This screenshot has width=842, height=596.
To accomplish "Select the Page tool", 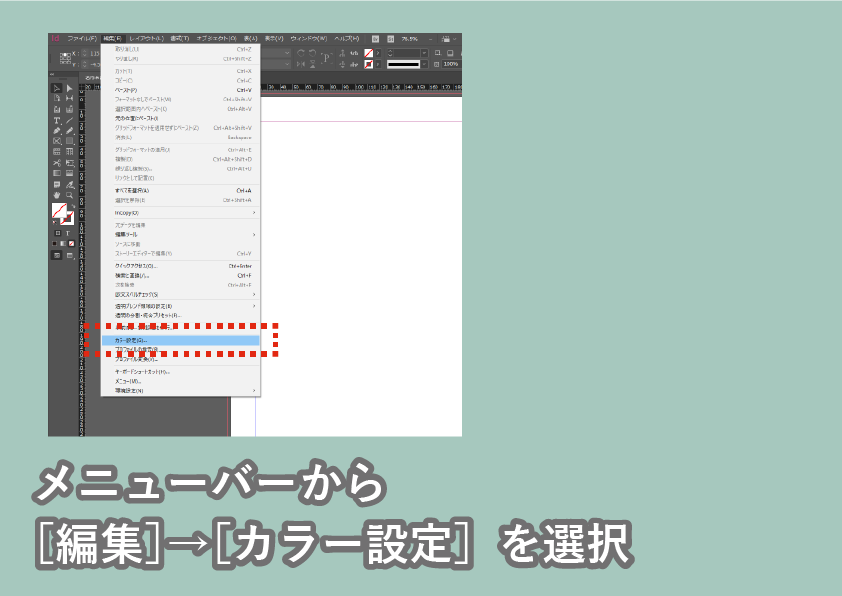I will point(57,99).
